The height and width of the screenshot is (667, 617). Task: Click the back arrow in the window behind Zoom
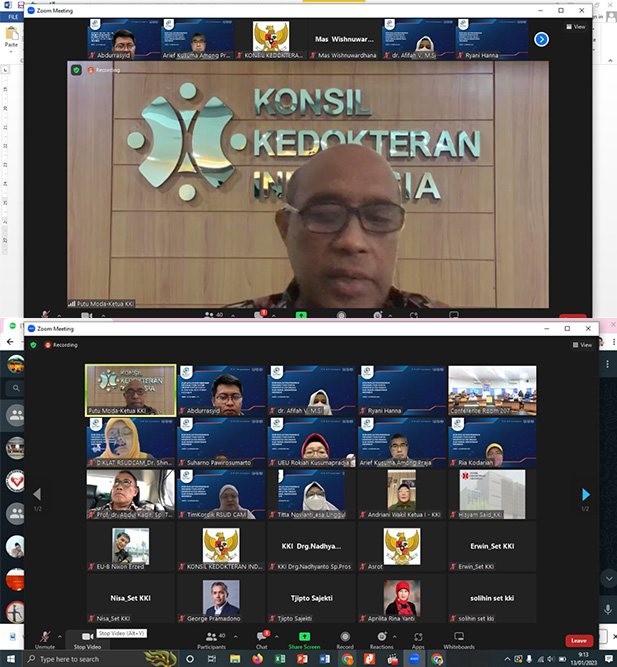pos(10,341)
